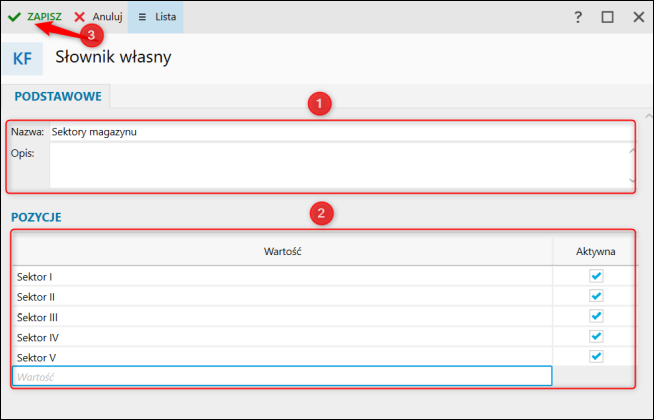The image size is (654, 420).
Task: Click the KF logo tile
Action: coord(23,58)
